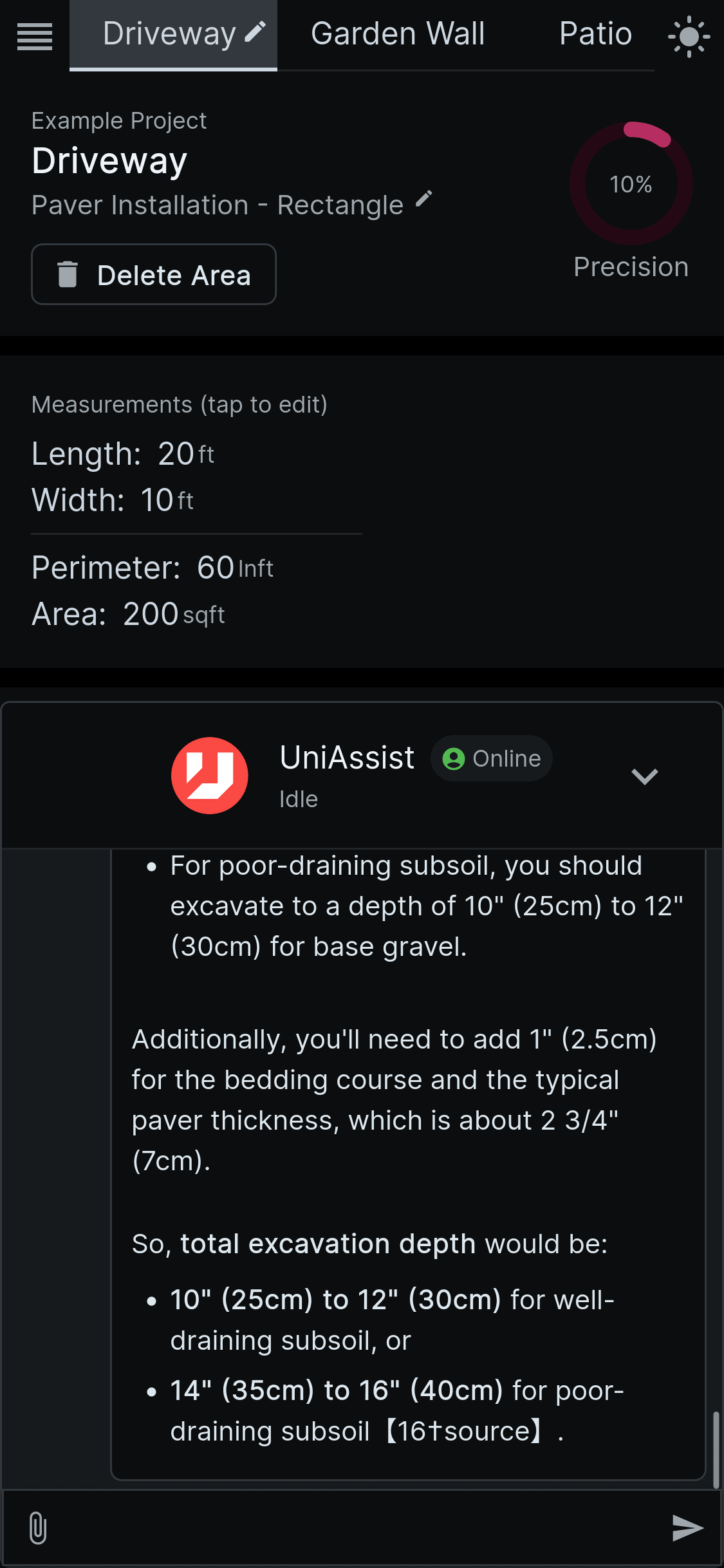Viewport: 724px width, 1568px height.
Task: Toggle light mode with sun icon
Action: pyautogui.click(x=689, y=36)
